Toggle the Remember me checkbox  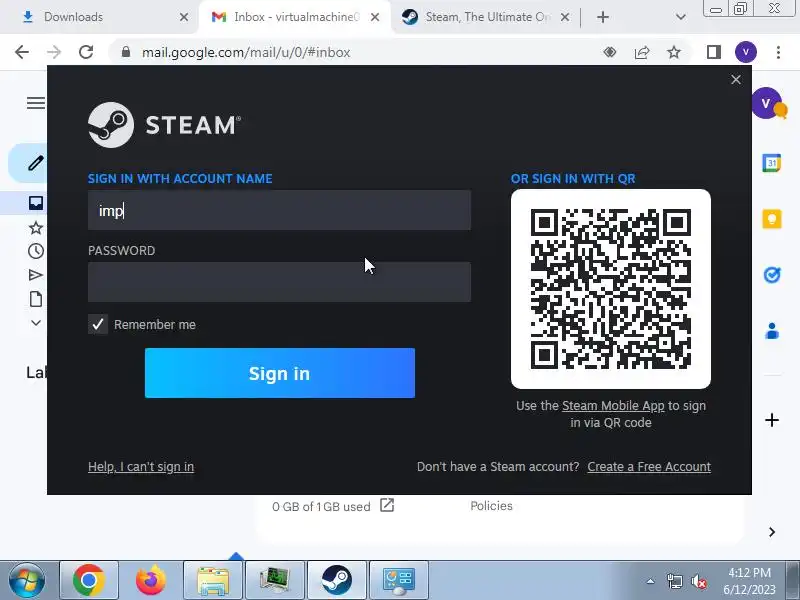97,324
